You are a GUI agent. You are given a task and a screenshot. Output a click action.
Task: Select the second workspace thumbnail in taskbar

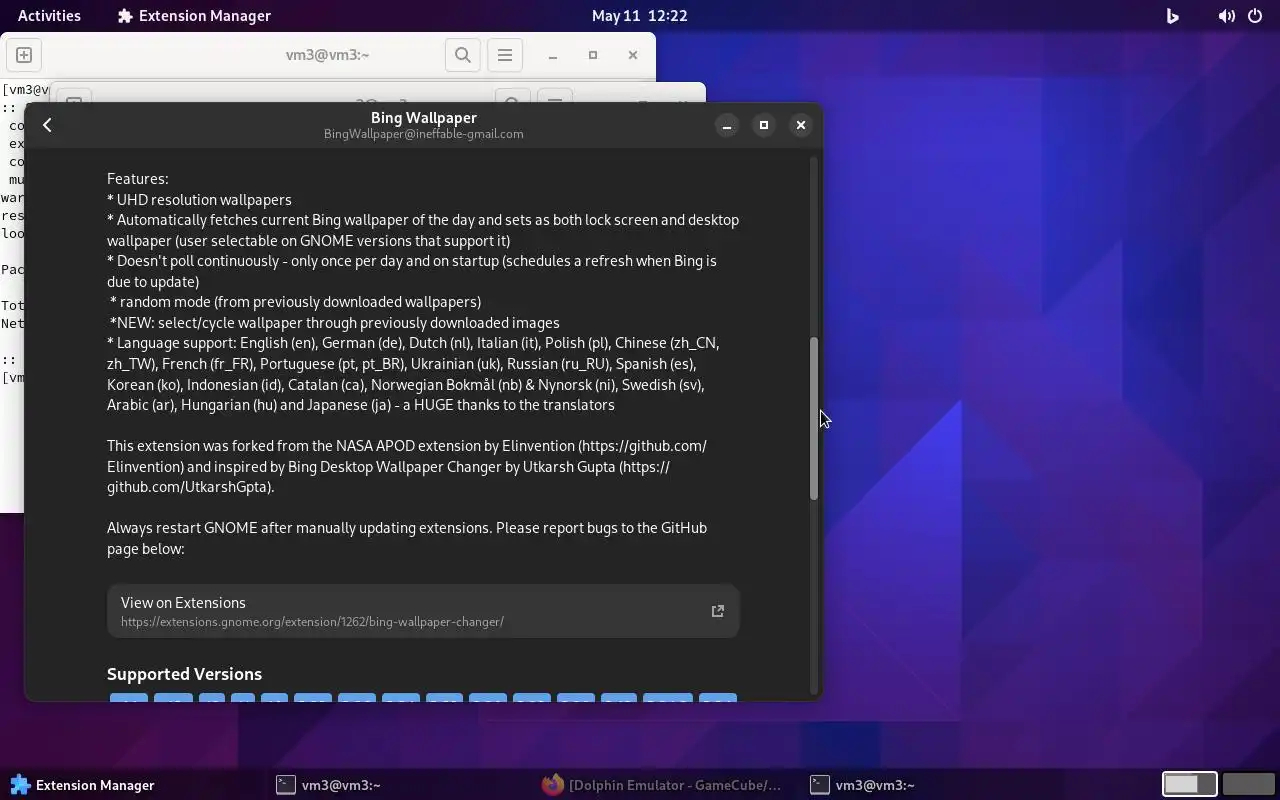point(1248,785)
